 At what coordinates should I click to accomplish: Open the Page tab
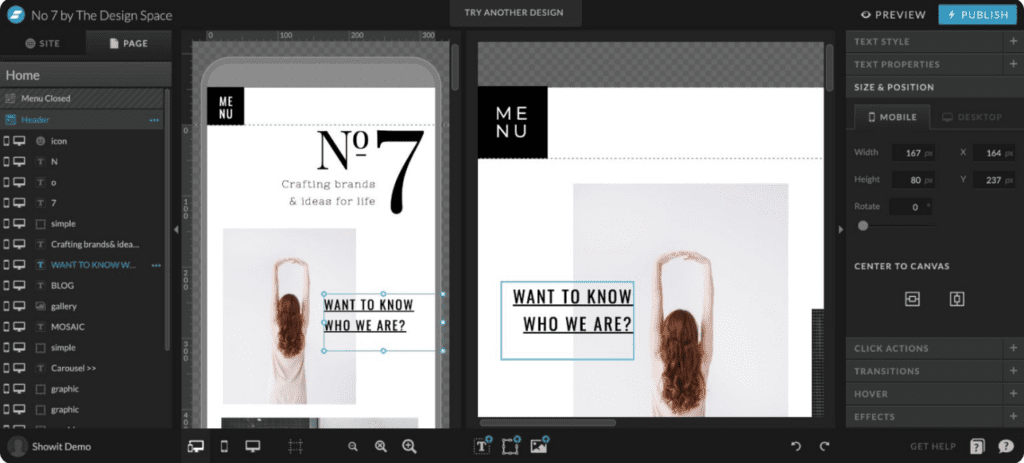tap(129, 44)
